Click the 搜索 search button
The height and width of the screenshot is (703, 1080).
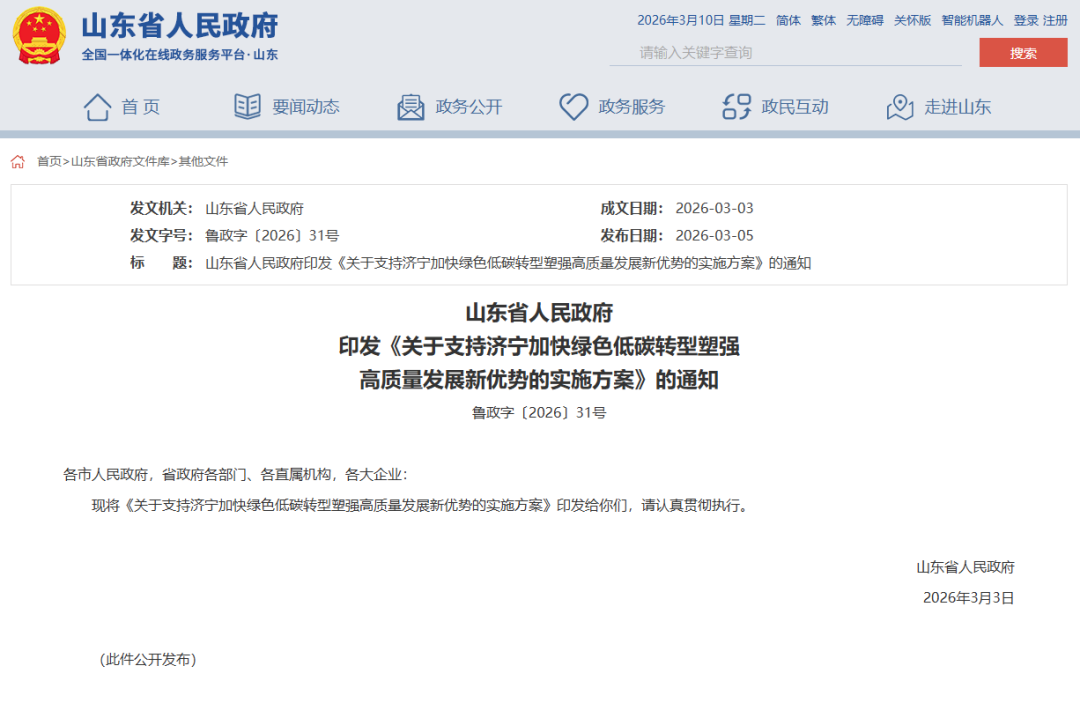click(1023, 53)
